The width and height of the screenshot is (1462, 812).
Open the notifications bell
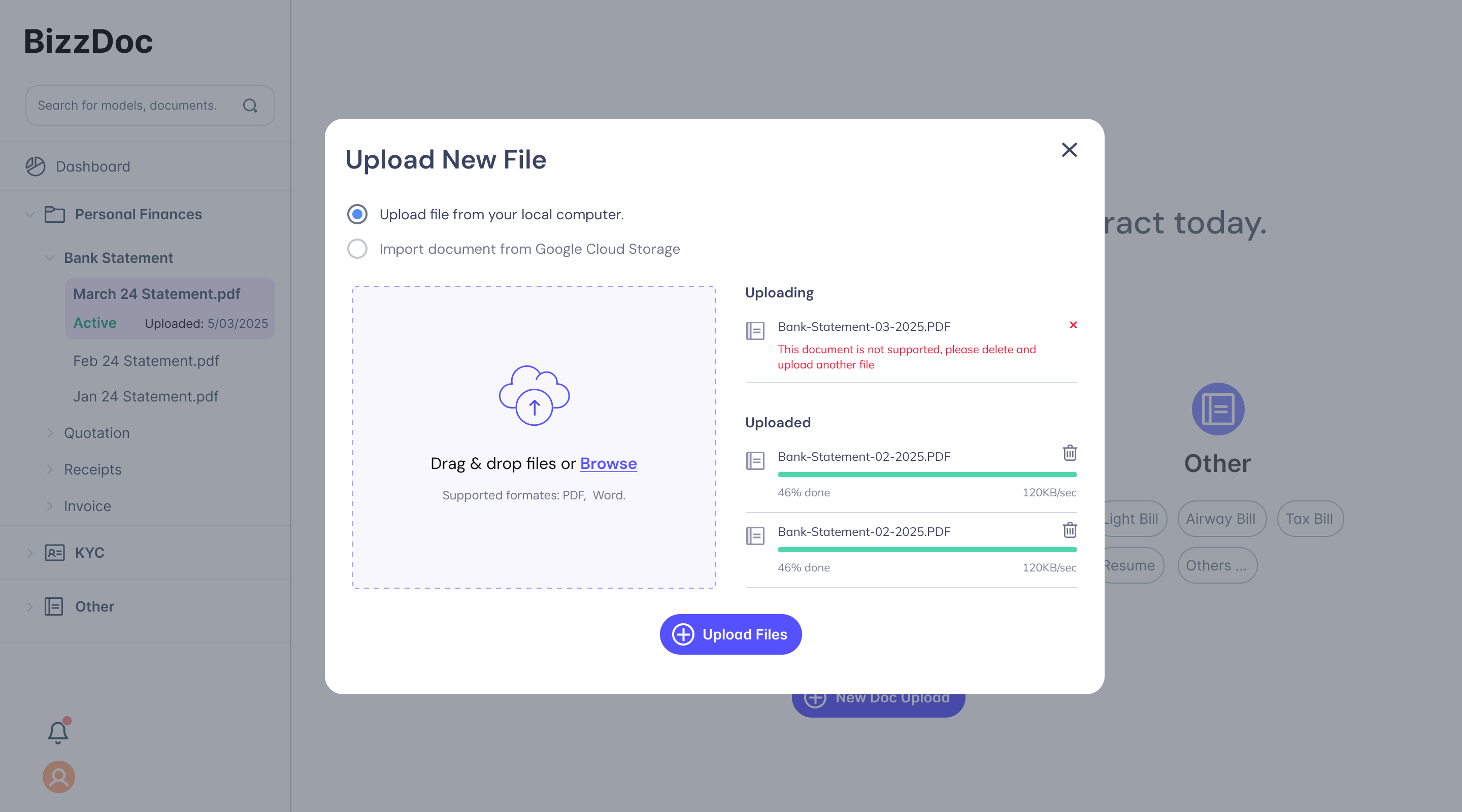tap(58, 732)
